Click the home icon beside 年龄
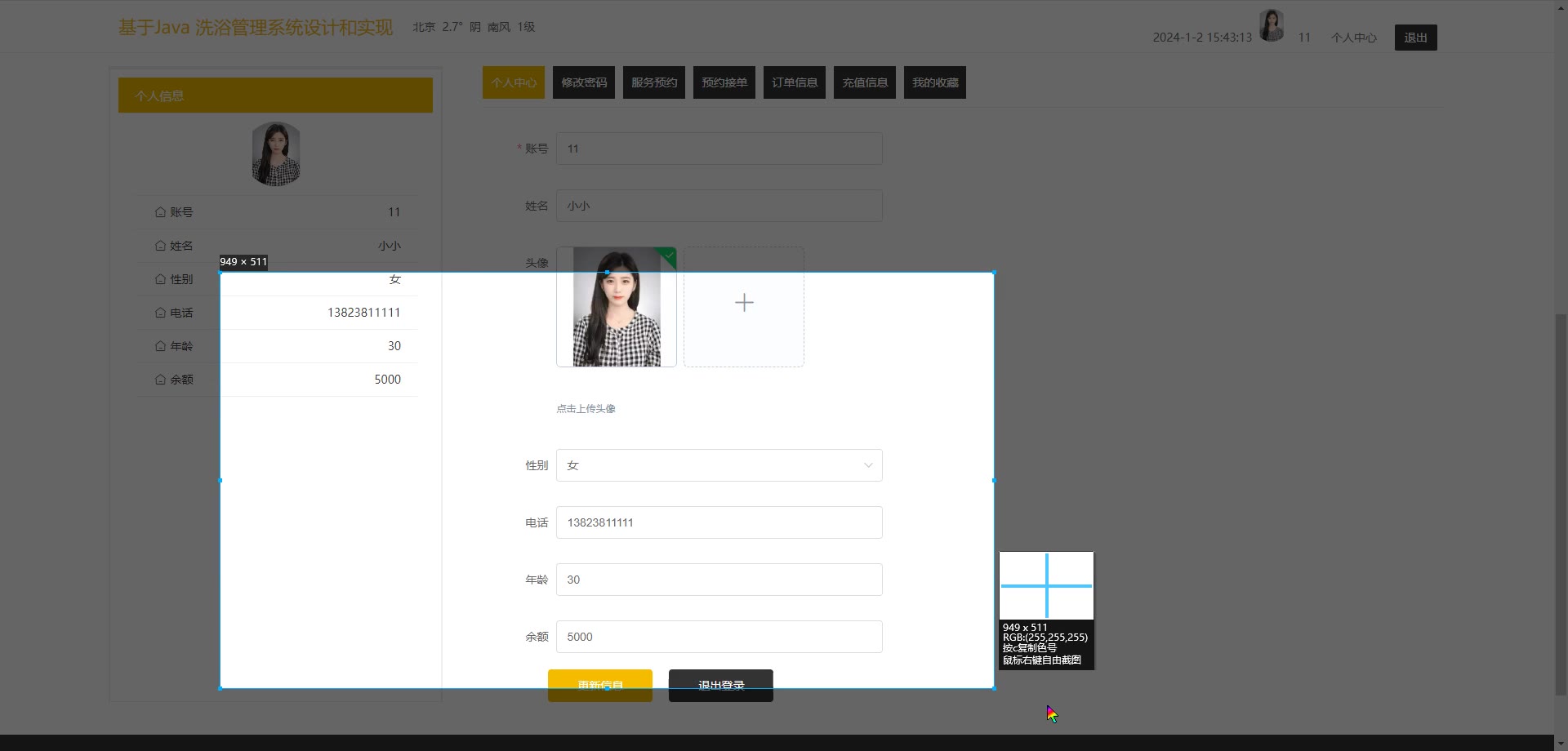Viewport: 1568px width, 751px height. point(160,346)
